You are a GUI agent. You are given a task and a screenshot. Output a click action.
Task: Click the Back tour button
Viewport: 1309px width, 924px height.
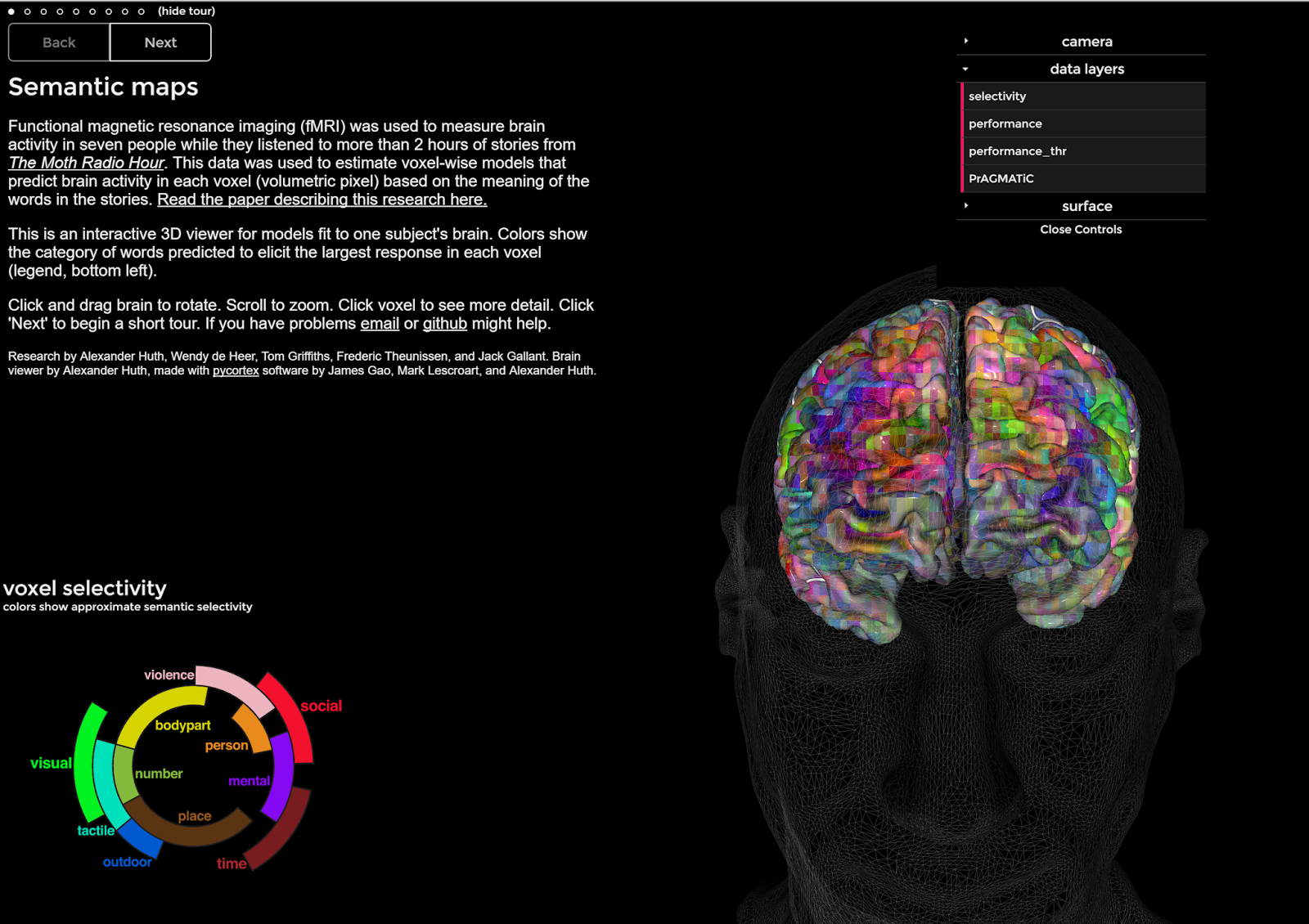[59, 43]
